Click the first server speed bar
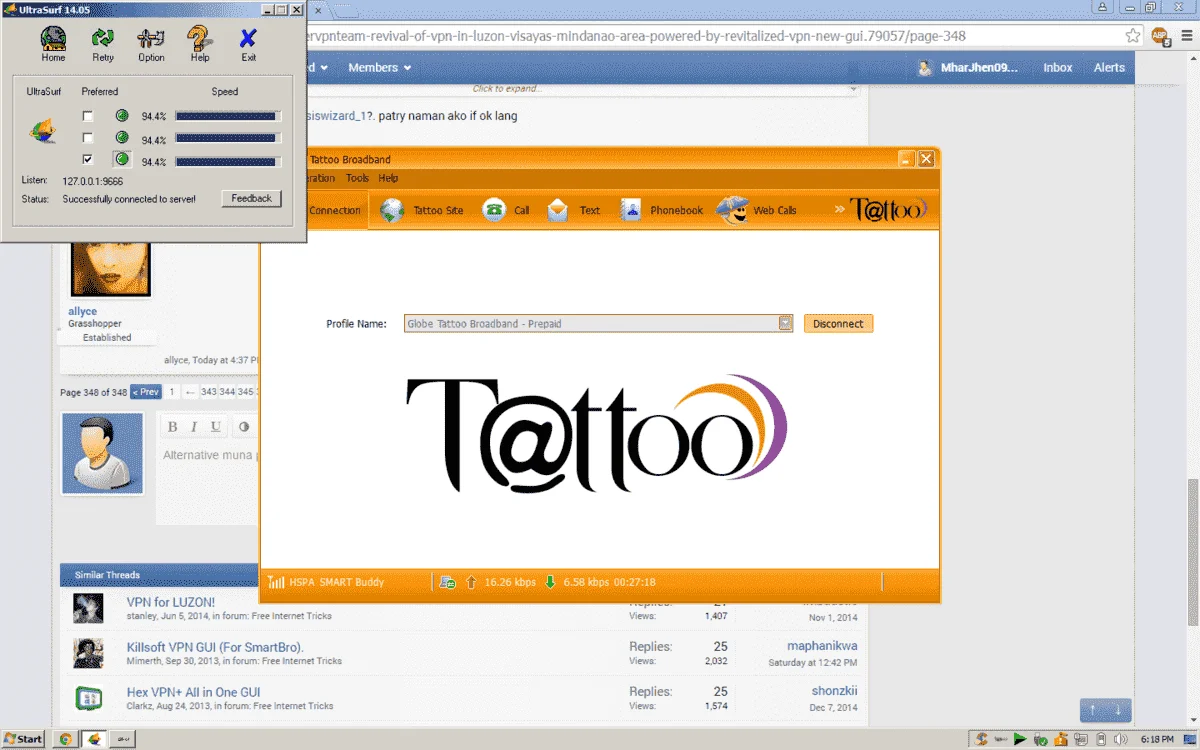This screenshot has width=1200, height=750. click(227, 116)
